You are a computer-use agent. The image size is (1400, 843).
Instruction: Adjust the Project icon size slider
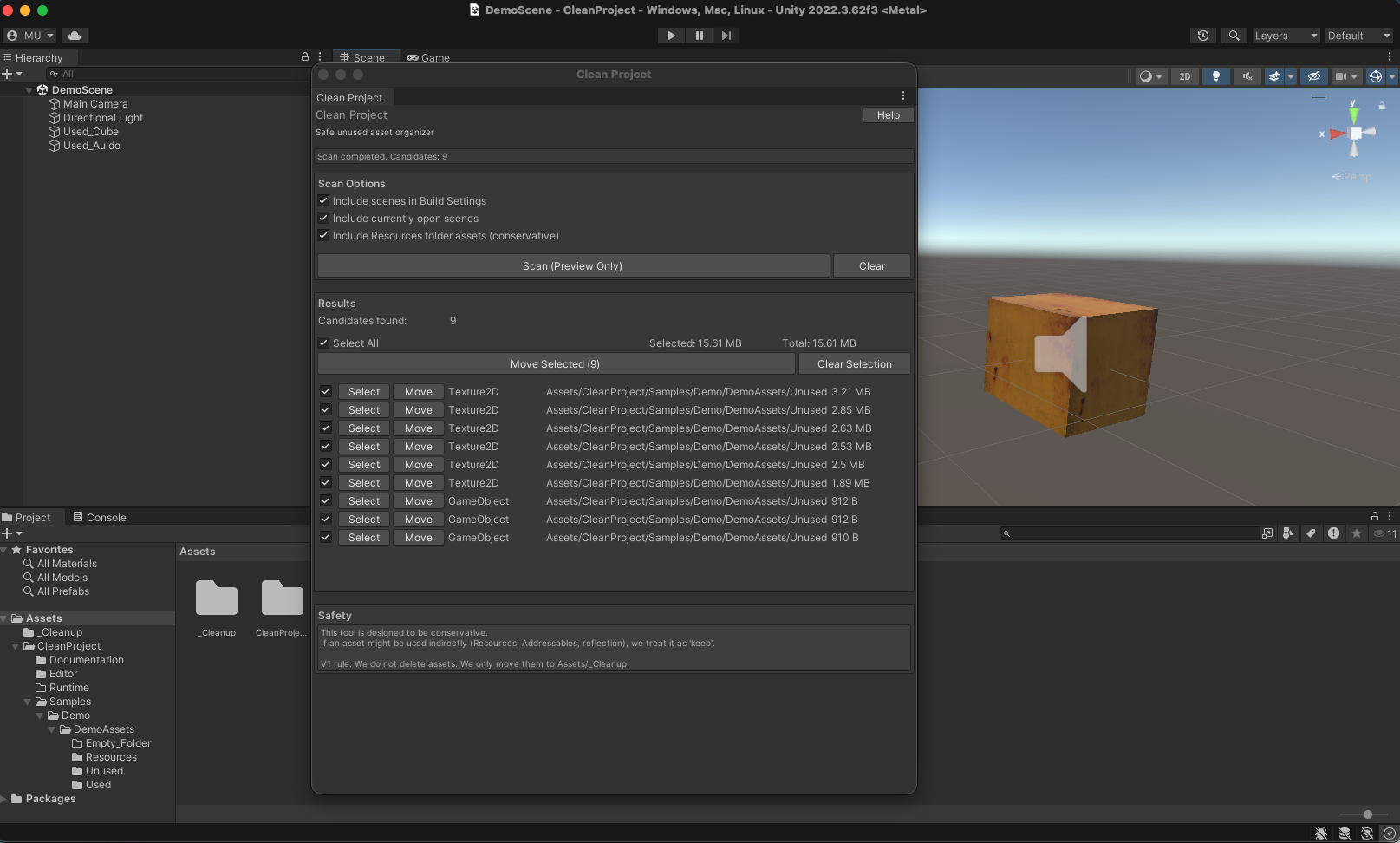pos(1367,814)
